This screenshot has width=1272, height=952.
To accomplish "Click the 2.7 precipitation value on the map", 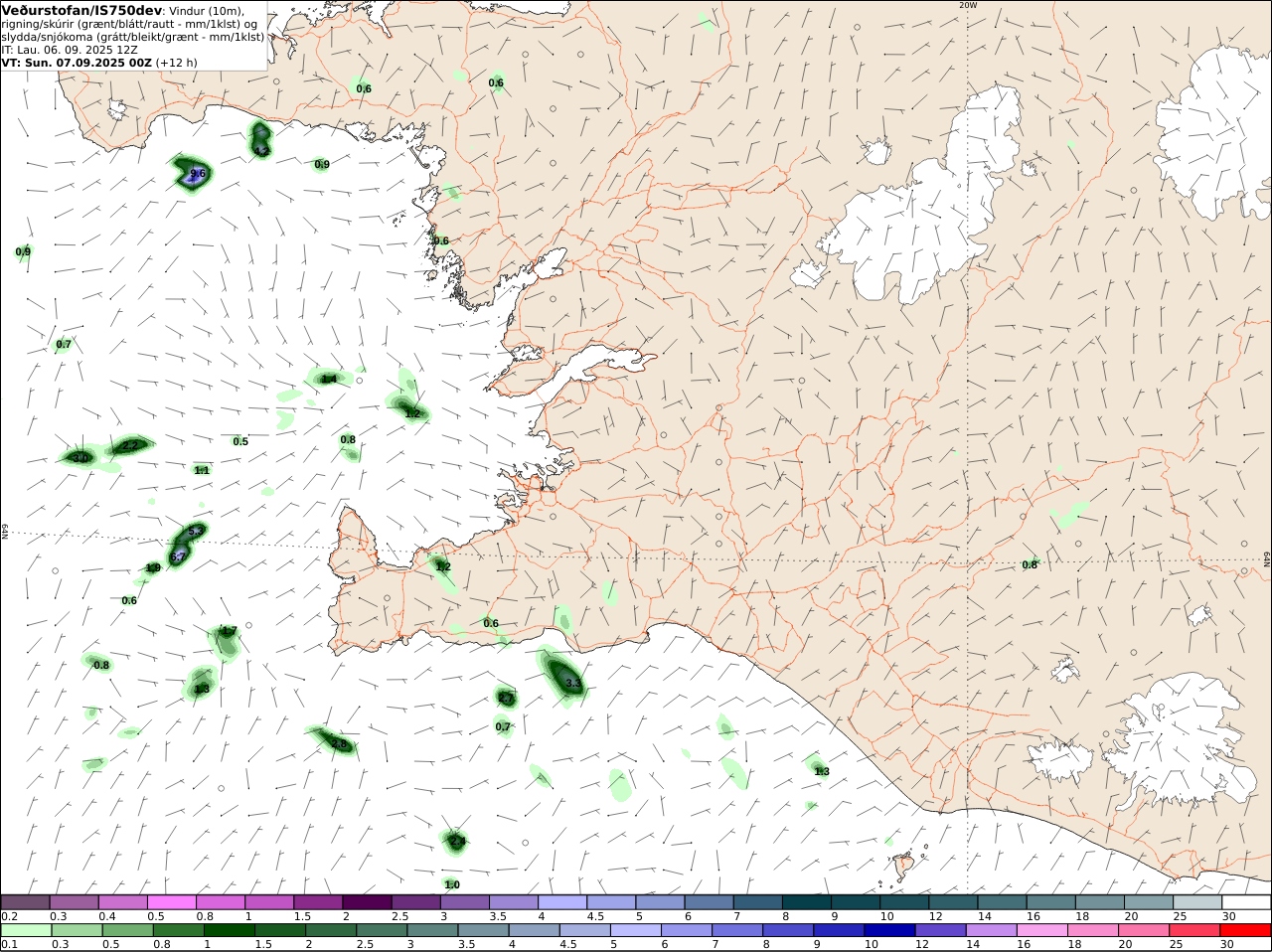I will click(506, 699).
